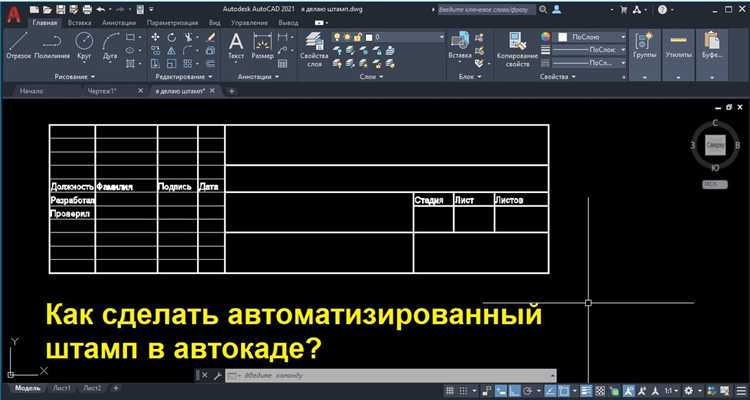Expand the Слои panel dropdown
The image size is (750, 400).
click(x=370, y=77)
